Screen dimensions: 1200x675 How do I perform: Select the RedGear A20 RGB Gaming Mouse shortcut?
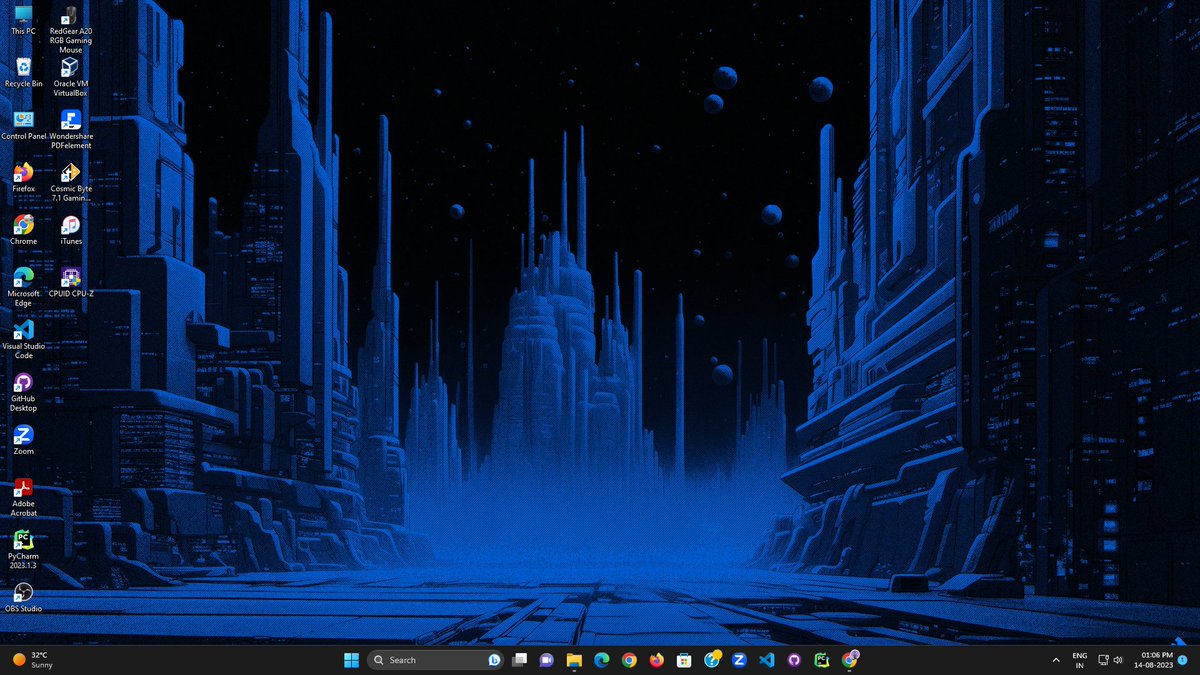(70, 29)
